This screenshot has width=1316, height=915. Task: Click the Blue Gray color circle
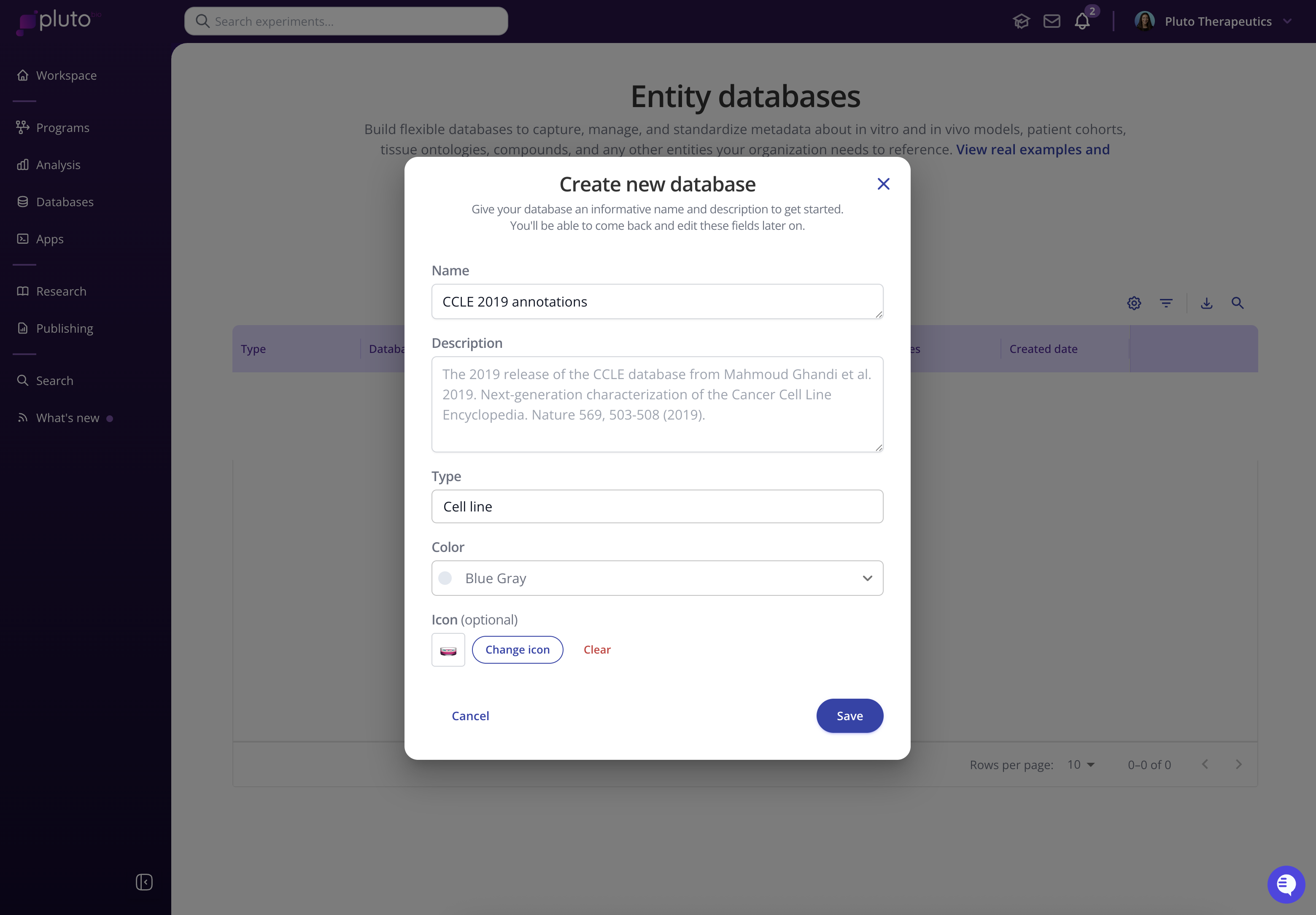[445, 578]
